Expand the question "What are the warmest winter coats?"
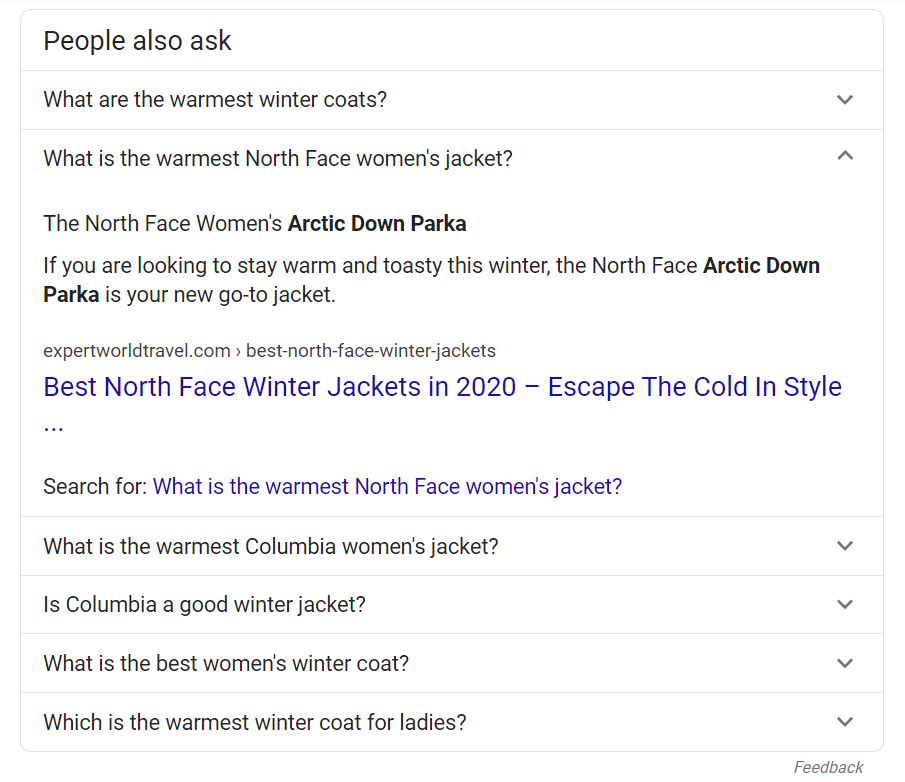Image resolution: width=905 pixels, height=782 pixels. click(x=215, y=100)
